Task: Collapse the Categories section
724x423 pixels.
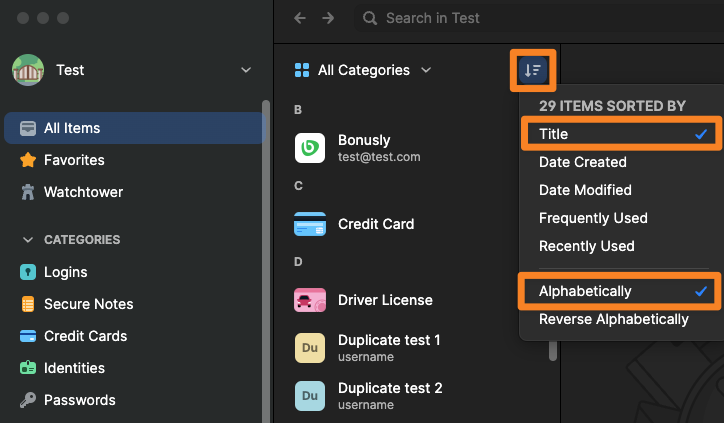Action: pos(27,240)
